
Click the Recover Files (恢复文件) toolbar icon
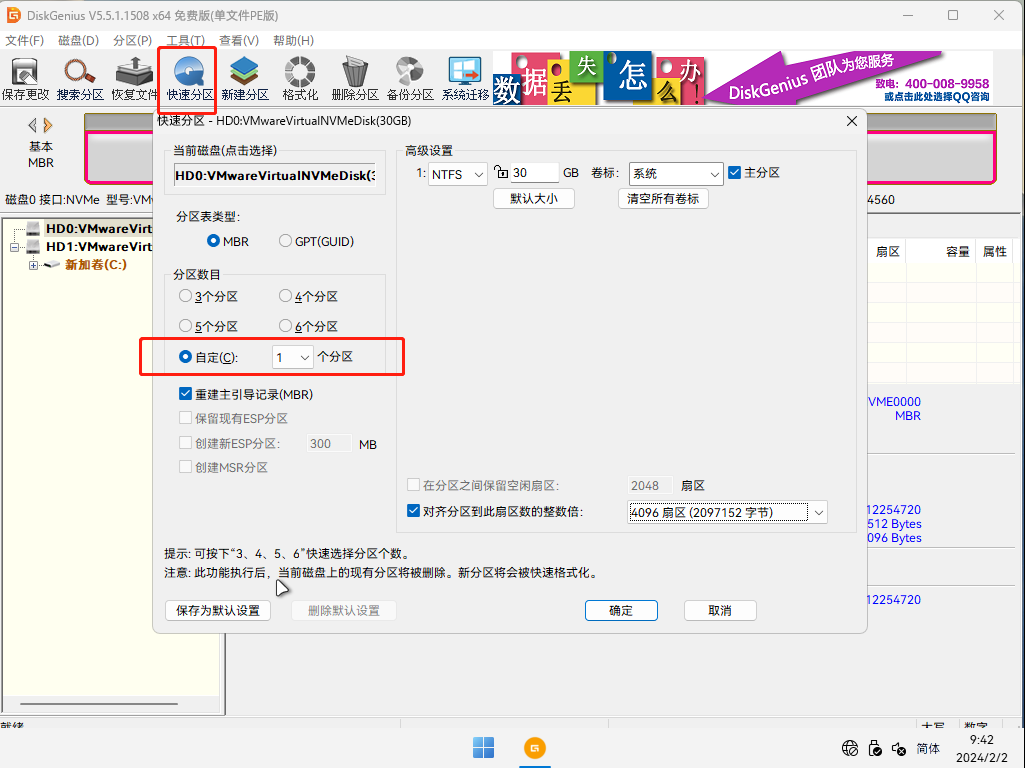[x=134, y=78]
